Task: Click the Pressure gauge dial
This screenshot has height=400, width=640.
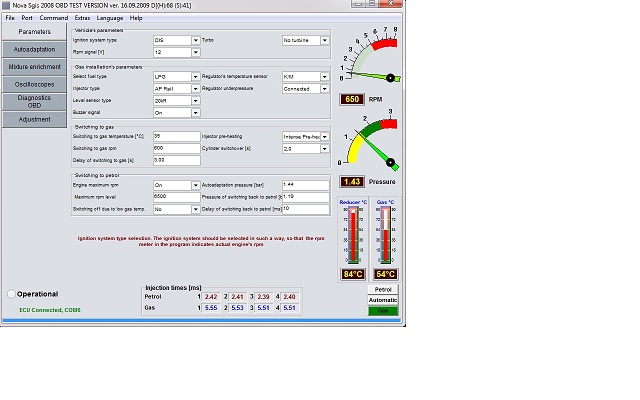Action: click(x=369, y=145)
